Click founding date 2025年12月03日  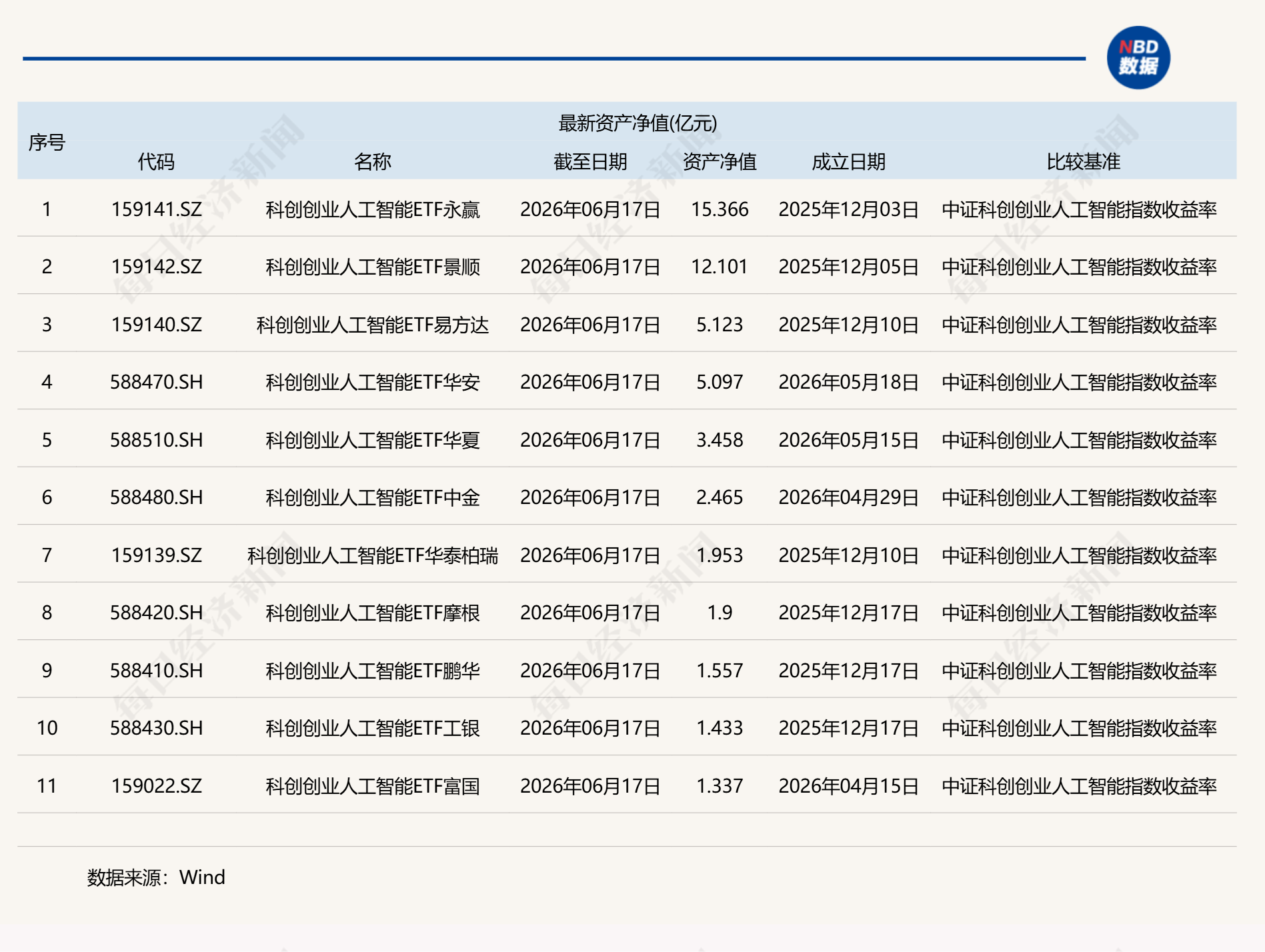tap(848, 209)
